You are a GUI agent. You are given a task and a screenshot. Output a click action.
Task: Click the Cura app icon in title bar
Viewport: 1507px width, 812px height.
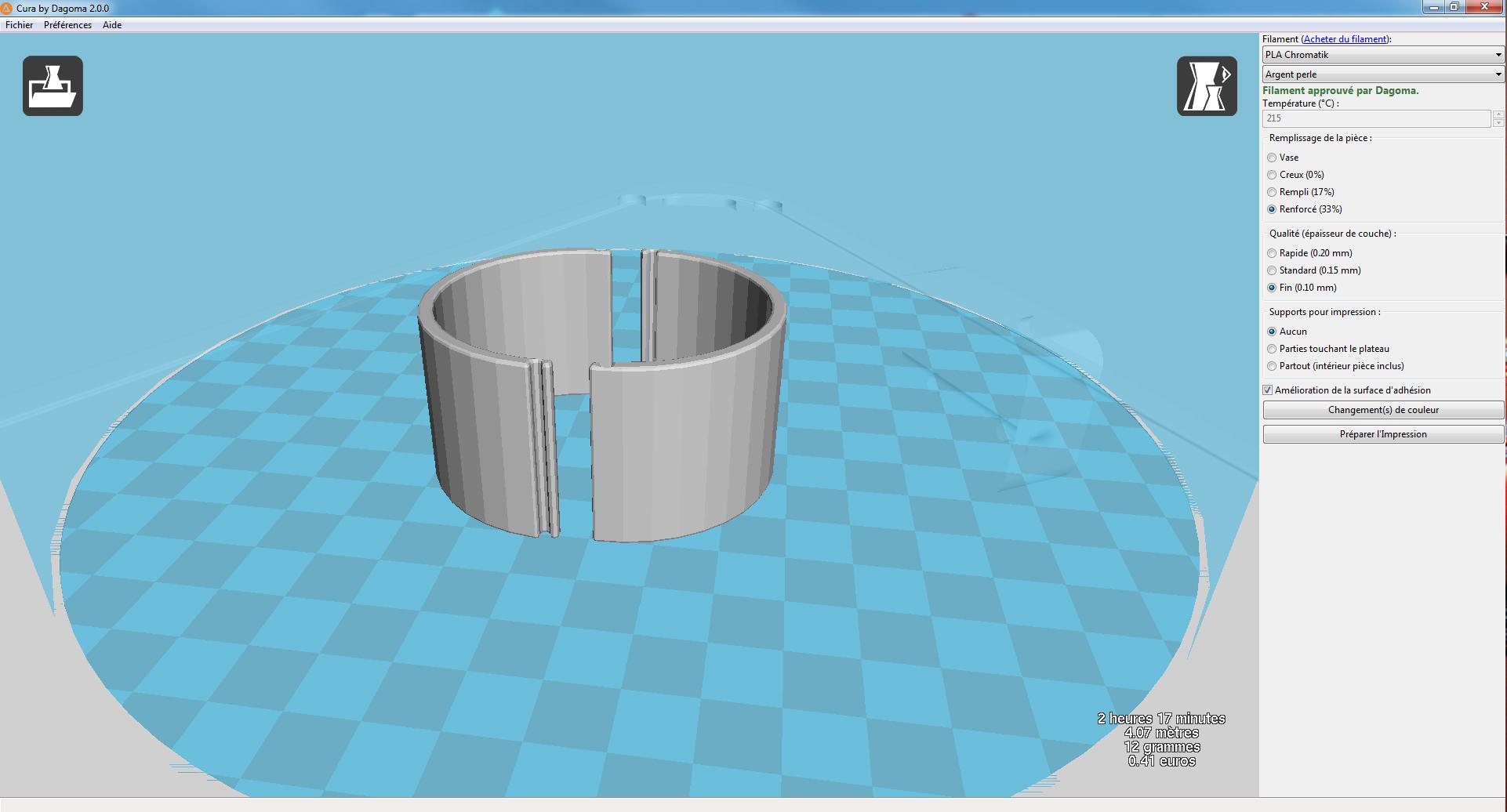coord(7,8)
